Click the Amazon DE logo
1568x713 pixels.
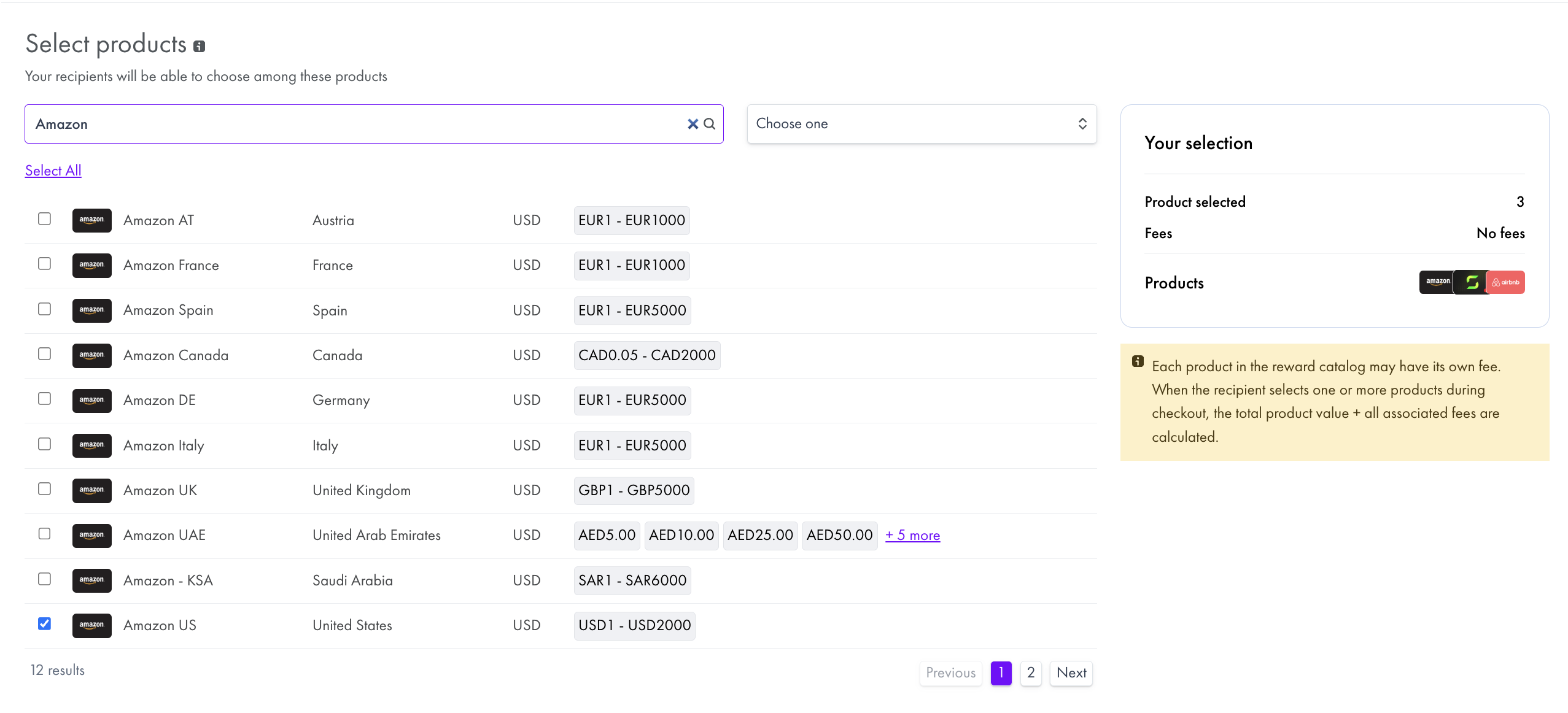click(92, 400)
